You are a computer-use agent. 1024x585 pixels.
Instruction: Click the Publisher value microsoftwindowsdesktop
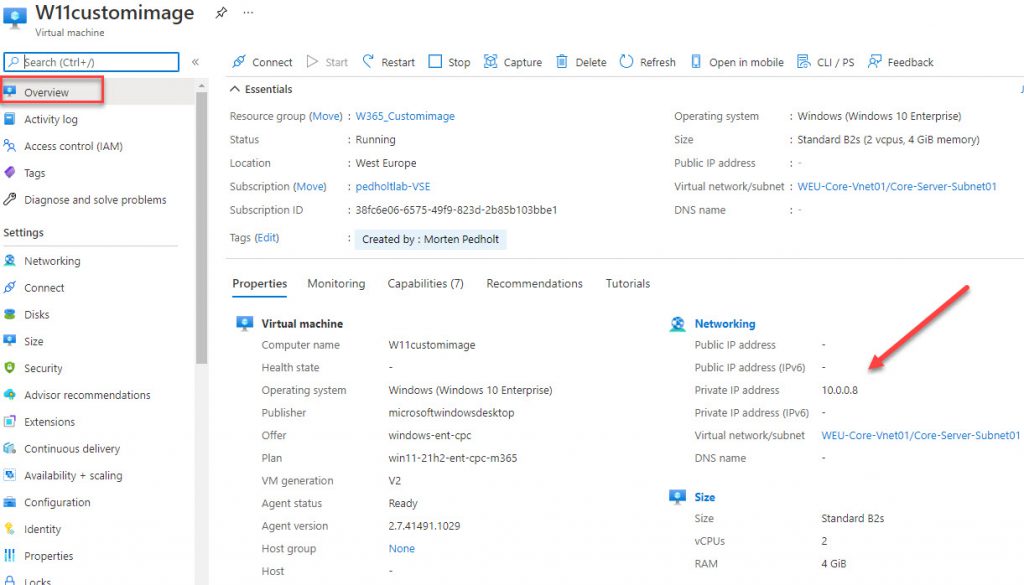pyautogui.click(x=451, y=413)
